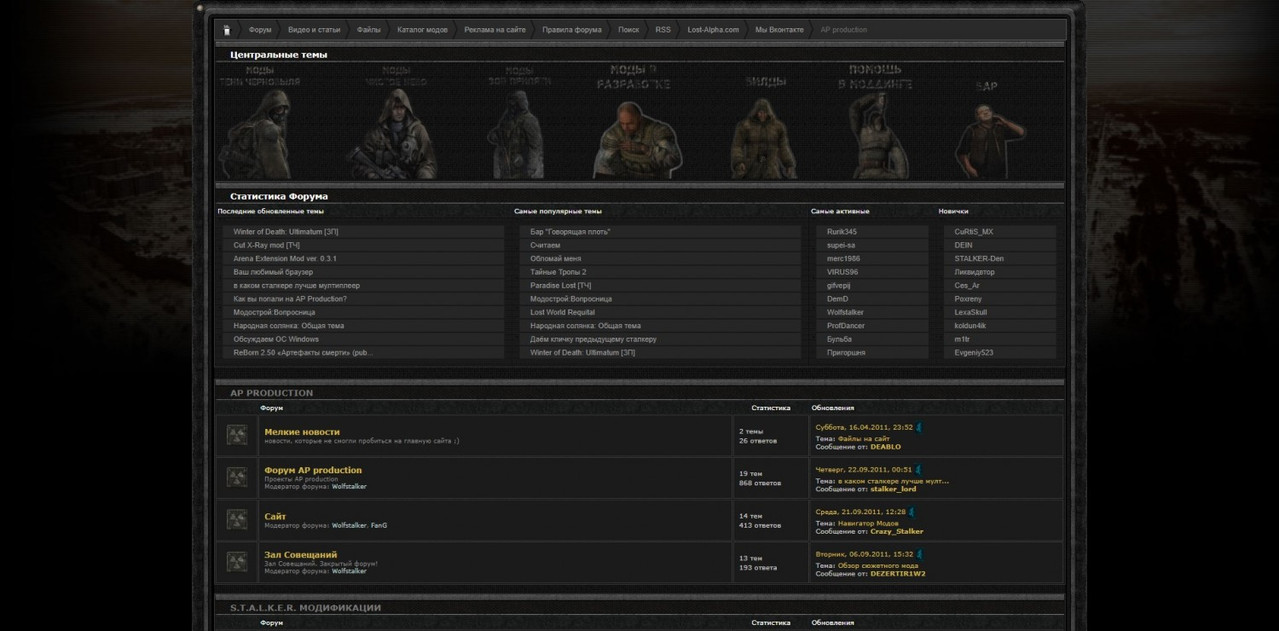This screenshot has width=1279, height=631.
Task: Open the Билды stalker image
Action: pyautogui.click(x=763, y=126)
